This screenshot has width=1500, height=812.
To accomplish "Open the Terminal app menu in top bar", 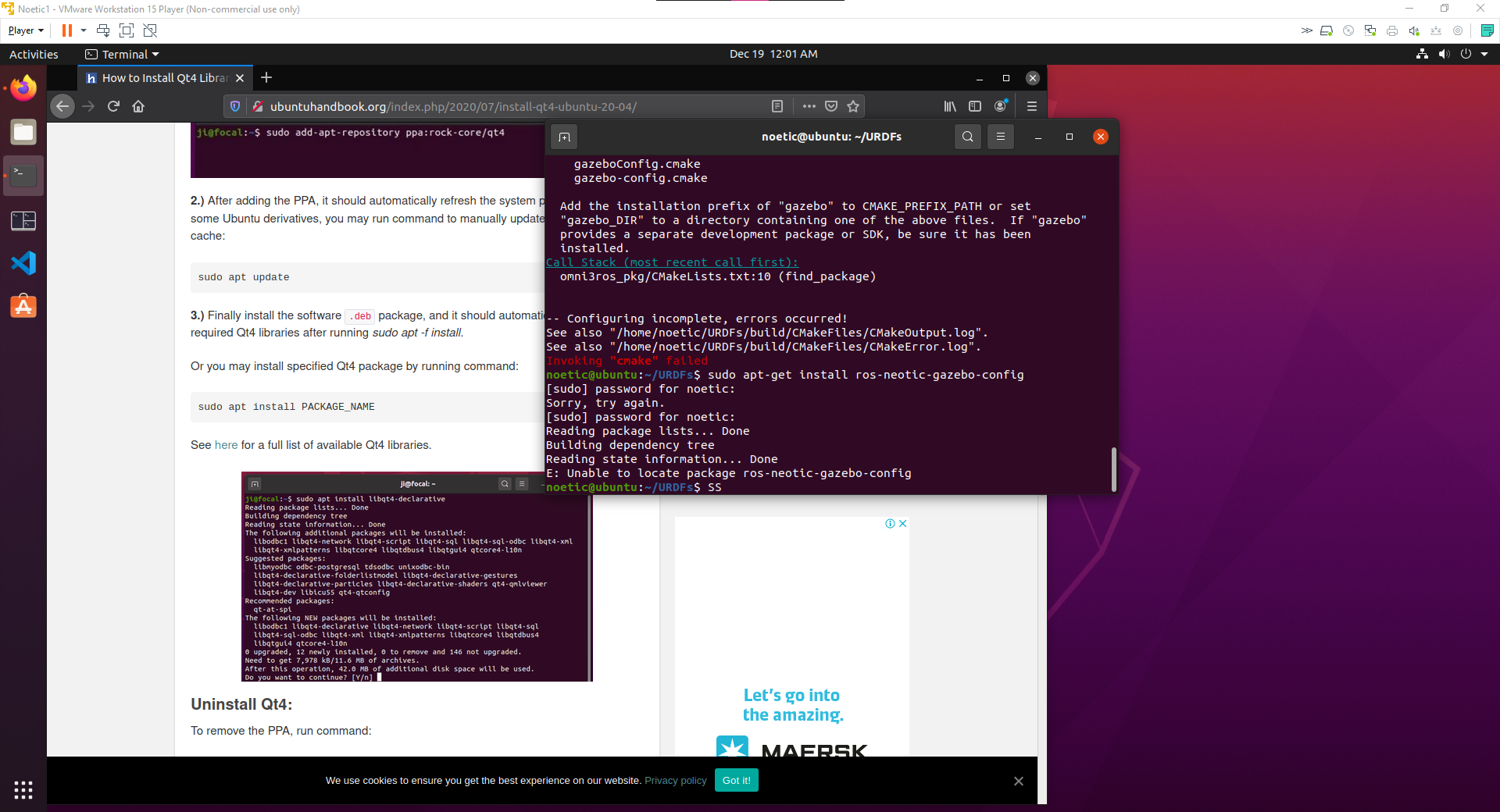I will coord(122,54).
